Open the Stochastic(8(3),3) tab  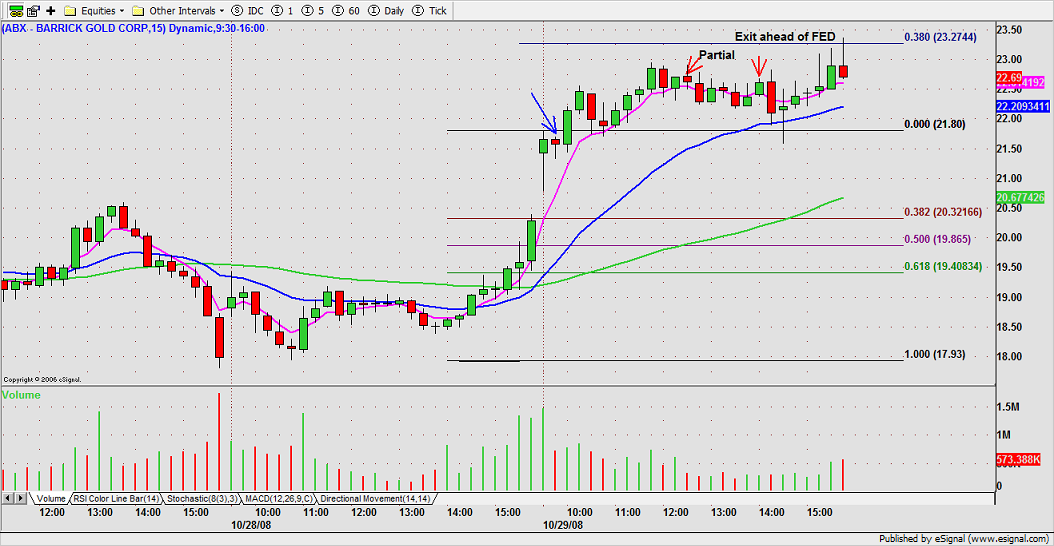tap(201, 498)
